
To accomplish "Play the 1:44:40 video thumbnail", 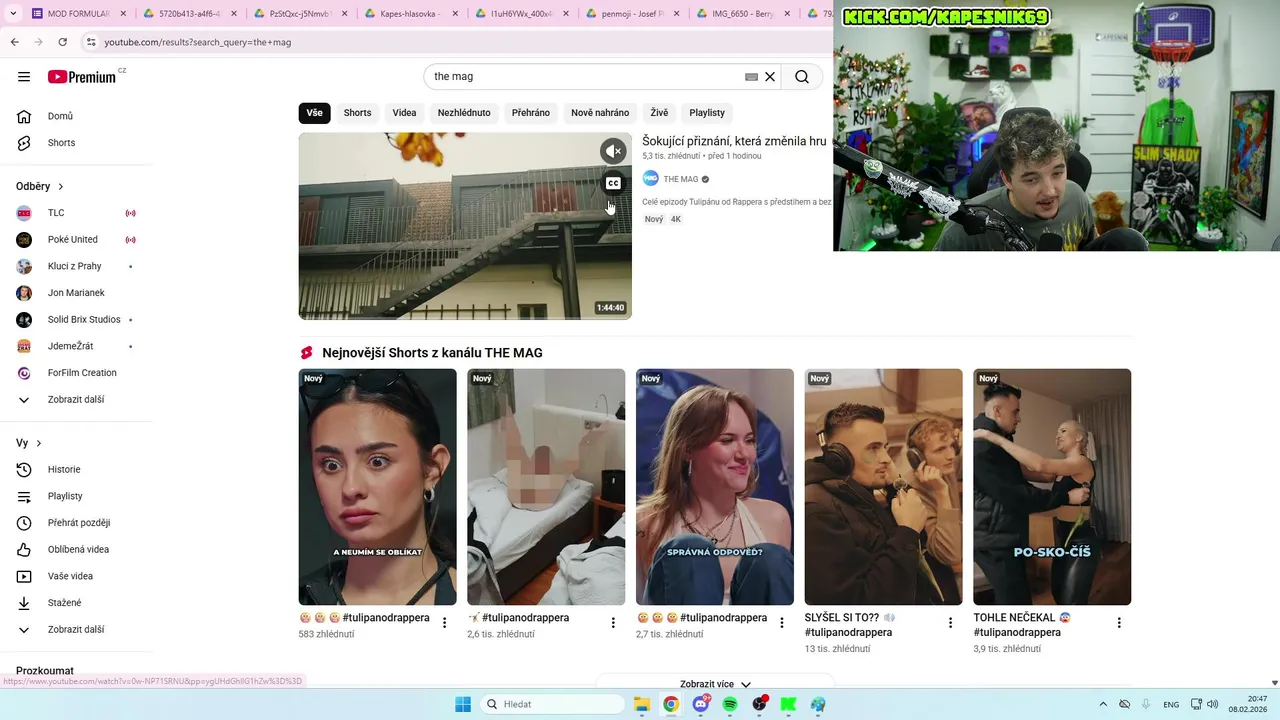I will tap(465, 226).
